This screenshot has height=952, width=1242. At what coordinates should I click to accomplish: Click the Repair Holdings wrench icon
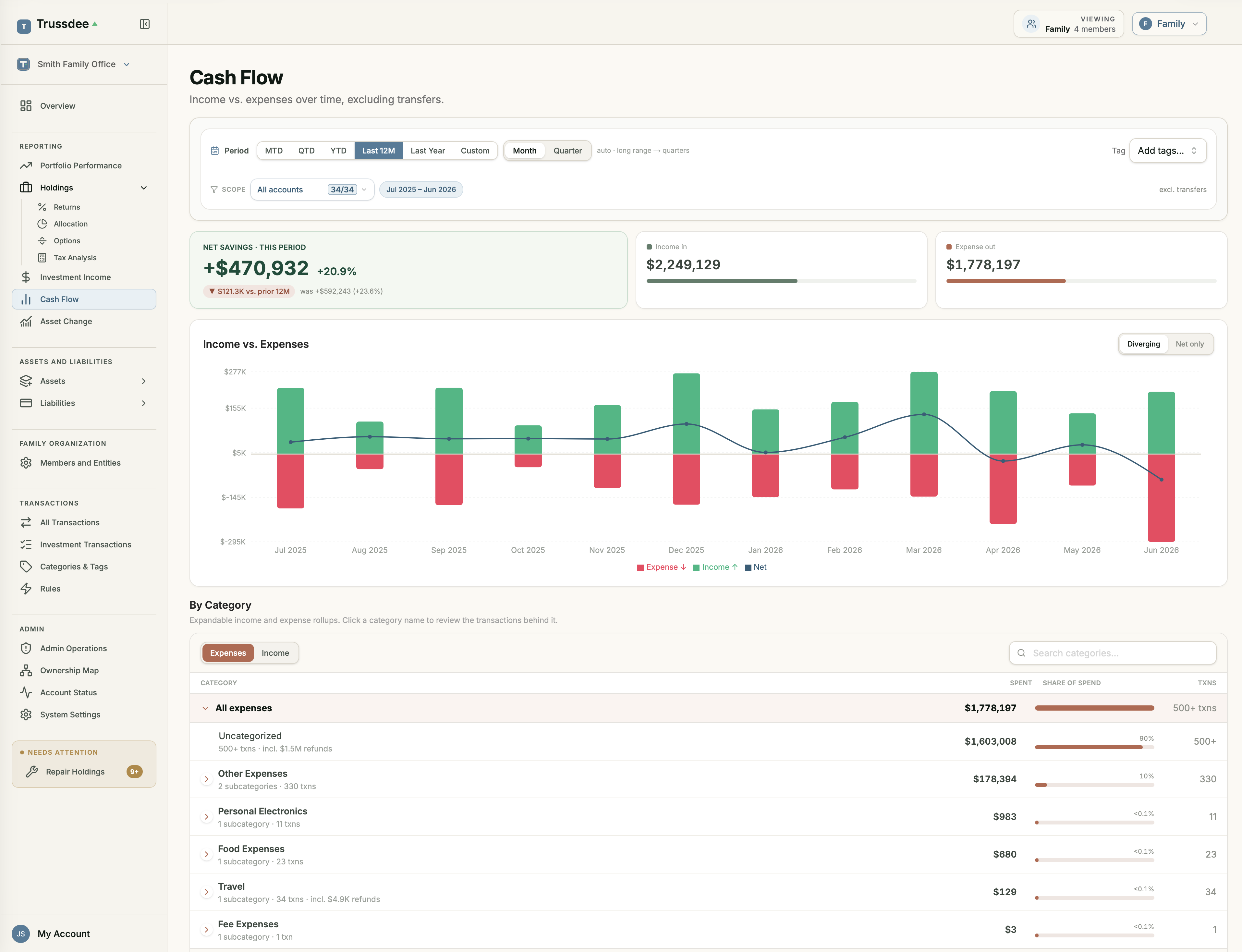[32, 771]
